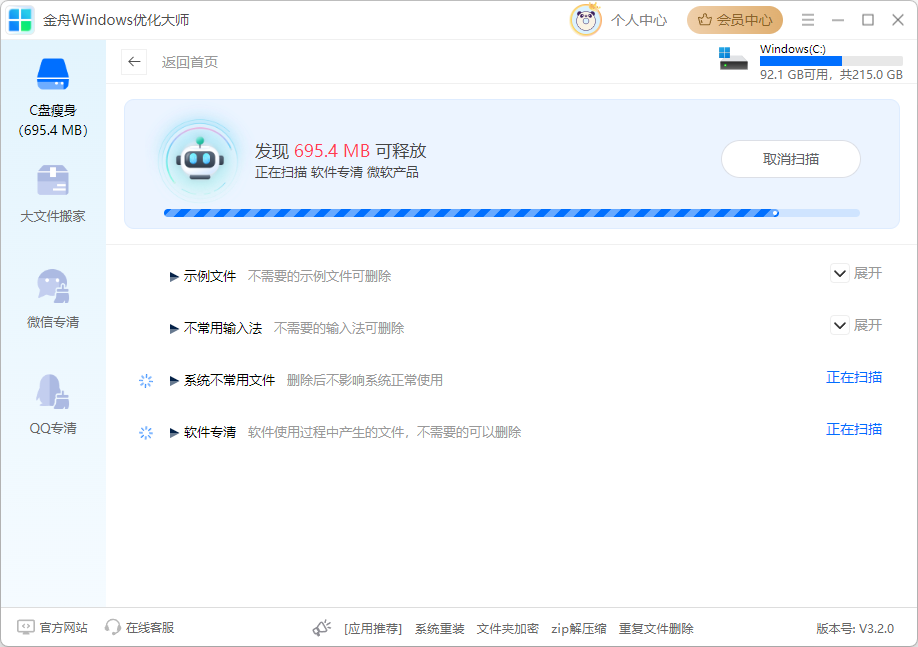Open the 大文件搬家 sidebar icon
This screenshot has width=918, height=647.
pos(53,181)
